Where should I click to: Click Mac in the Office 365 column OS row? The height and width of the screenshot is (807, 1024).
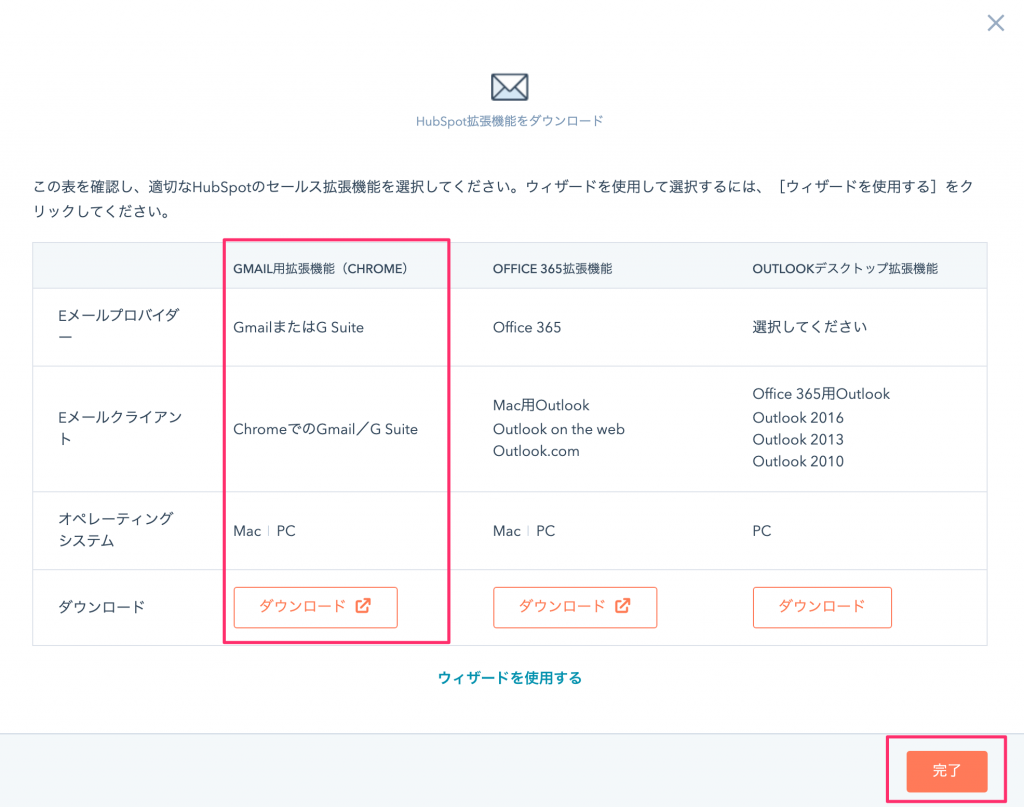pyautogui.click(x=506, y=531)
